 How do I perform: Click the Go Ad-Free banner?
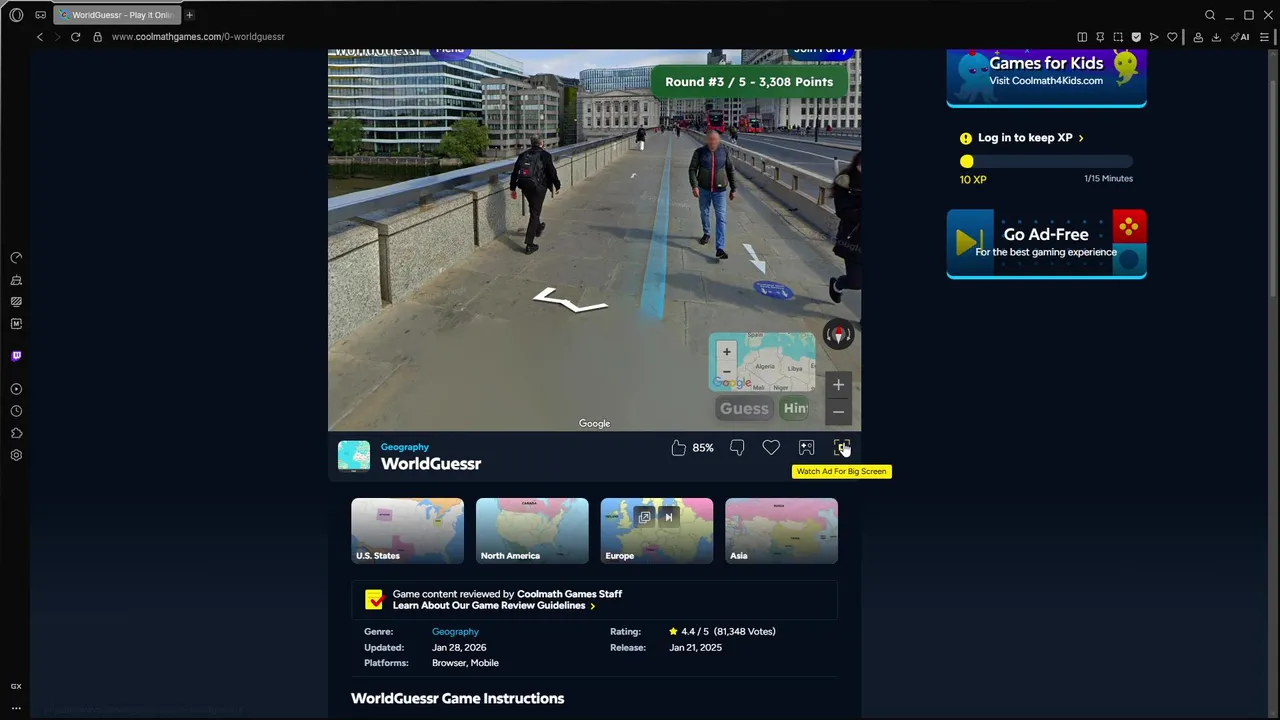1046,243
